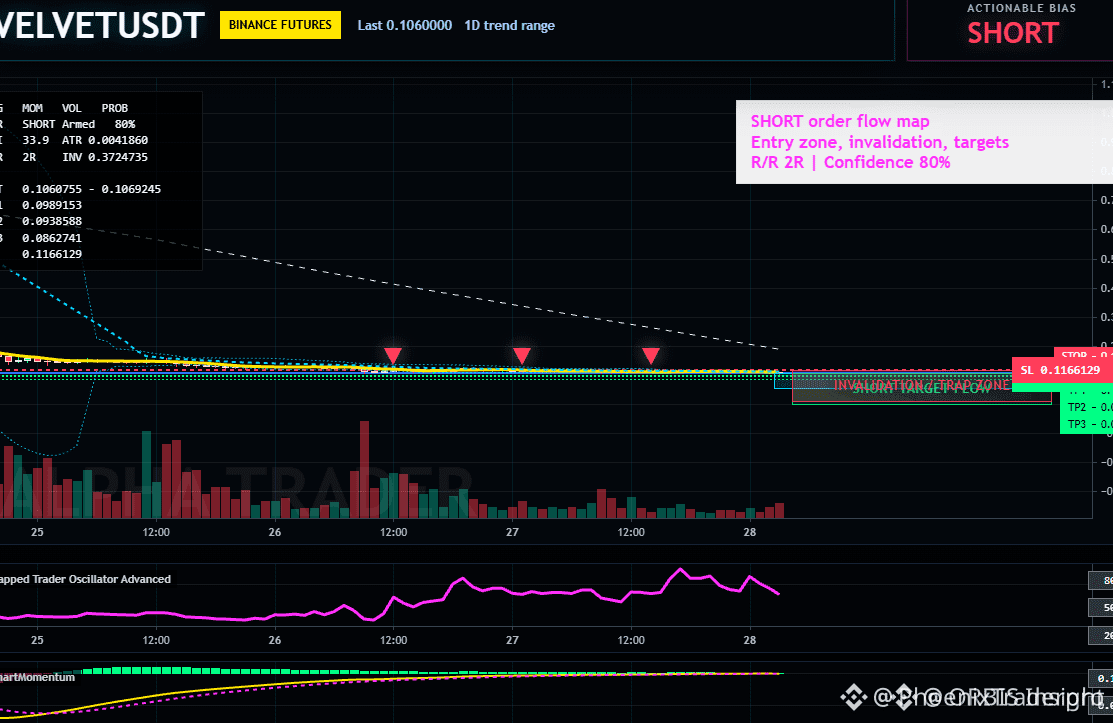
Task: Click the '80%' probability value in table
Action: (x=125, y=124)
